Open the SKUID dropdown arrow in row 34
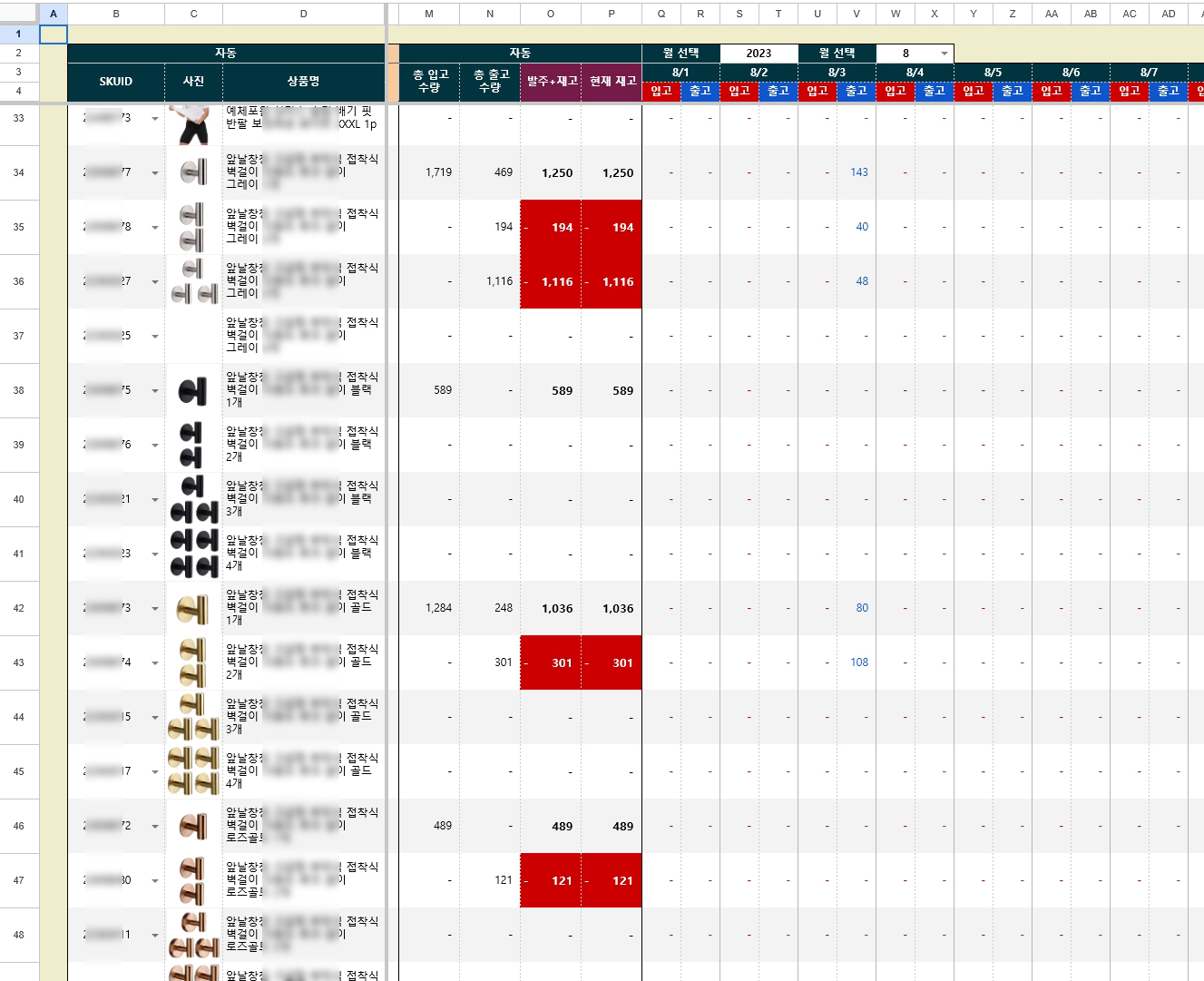 pyautogui.click(x=154, y=173)
